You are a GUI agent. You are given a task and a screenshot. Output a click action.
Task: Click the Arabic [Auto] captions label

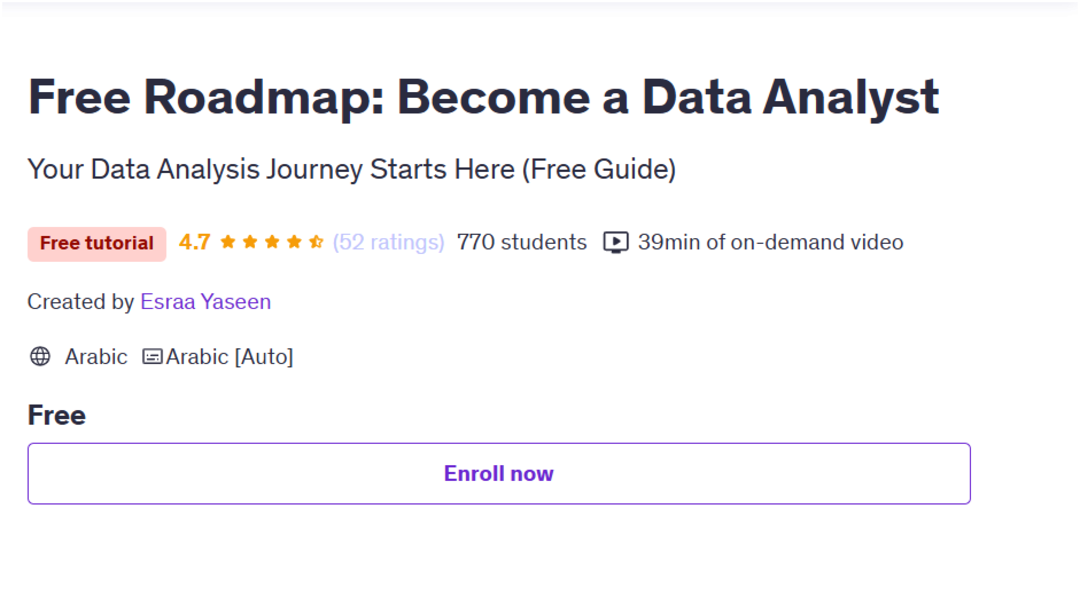click(229, 357)
